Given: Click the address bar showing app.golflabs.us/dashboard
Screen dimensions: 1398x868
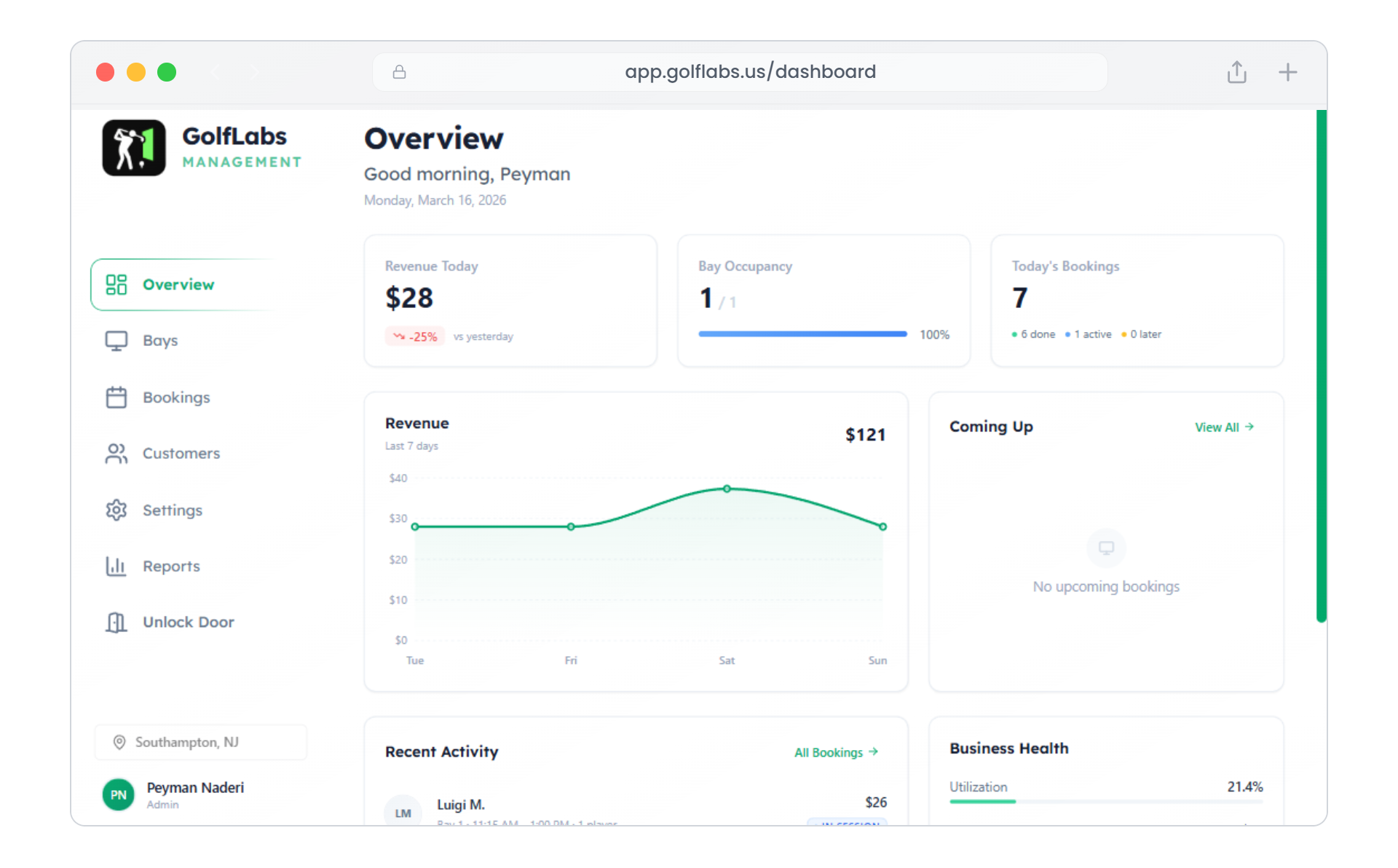Looking at the screenshot, I should pyautogui.click(x=750, y=71).
